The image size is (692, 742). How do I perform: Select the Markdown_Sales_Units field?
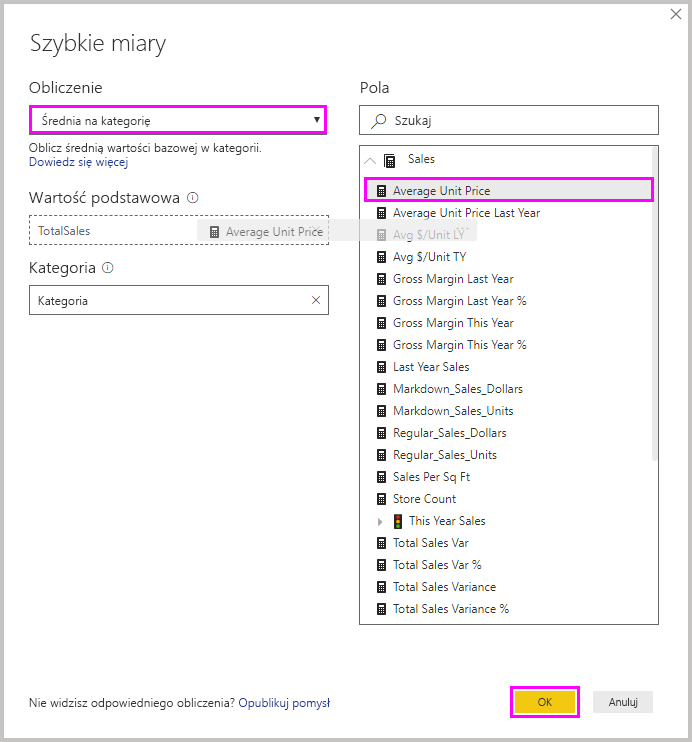(x=453, y=411)
